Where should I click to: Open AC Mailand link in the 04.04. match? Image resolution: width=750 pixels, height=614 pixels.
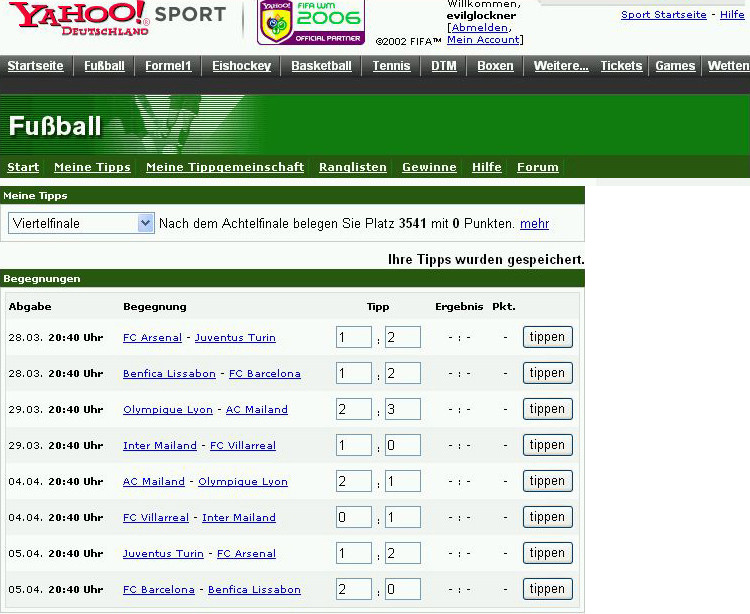[x=154, y=482]
